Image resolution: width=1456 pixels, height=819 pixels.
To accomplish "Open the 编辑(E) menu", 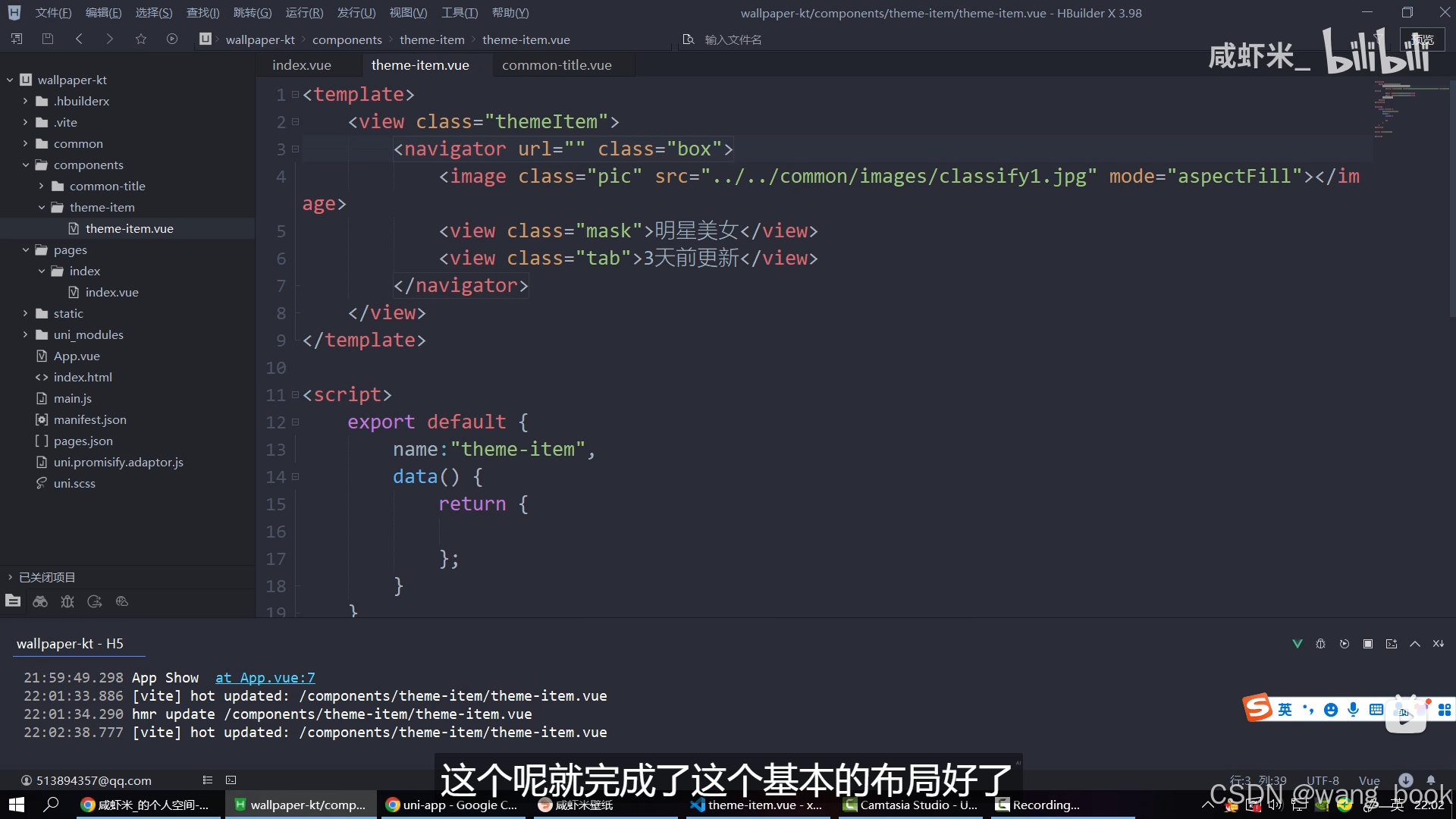I will click(103, 13).
